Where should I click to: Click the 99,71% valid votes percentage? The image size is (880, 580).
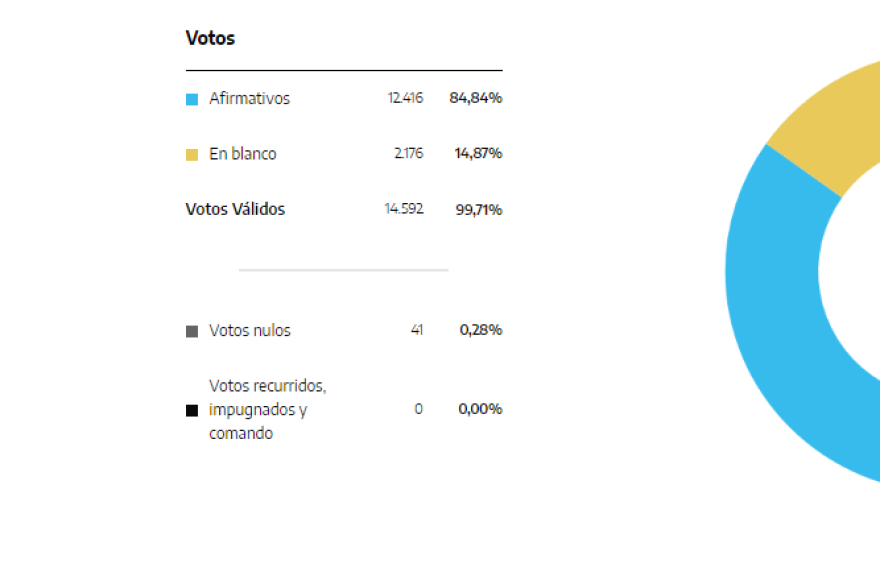click(479, 209)
